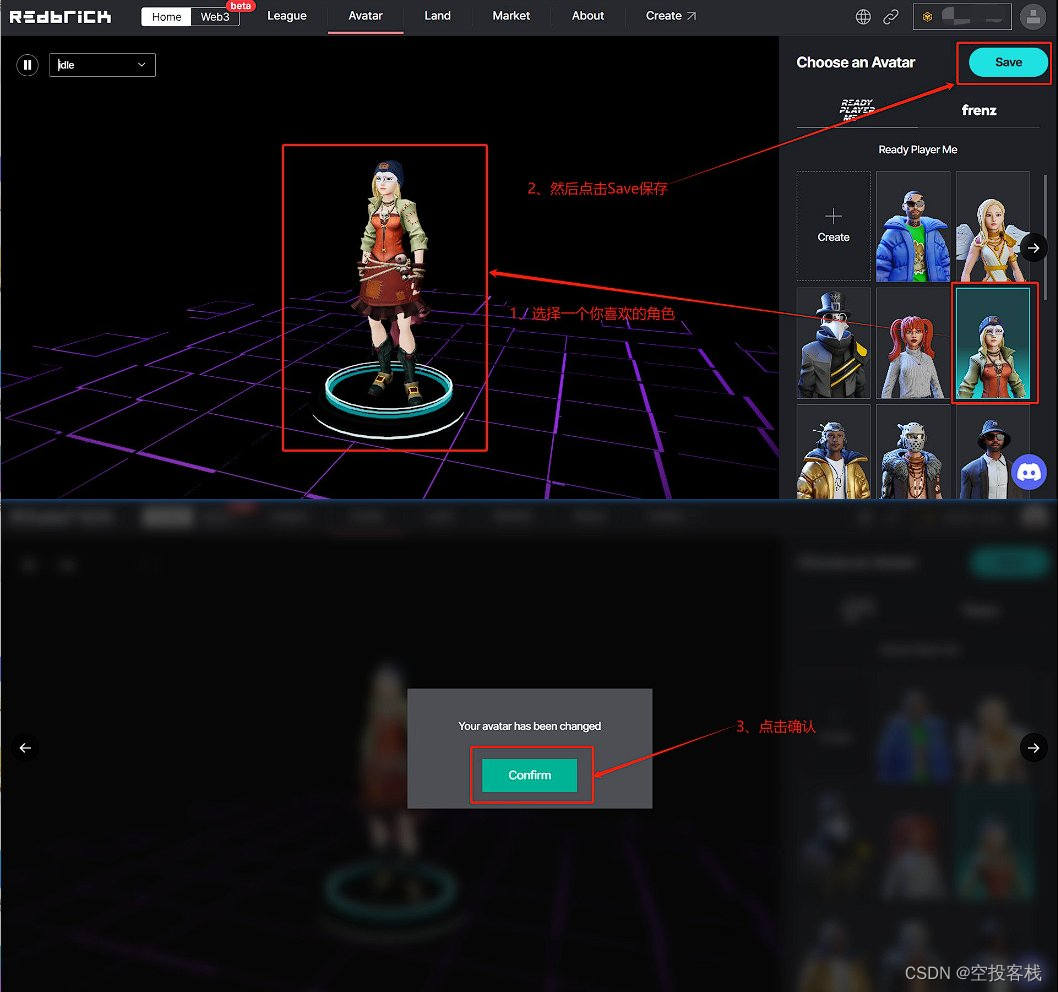
Task: Click the 3D avatar model preview
Action: (x=391, y=283)
